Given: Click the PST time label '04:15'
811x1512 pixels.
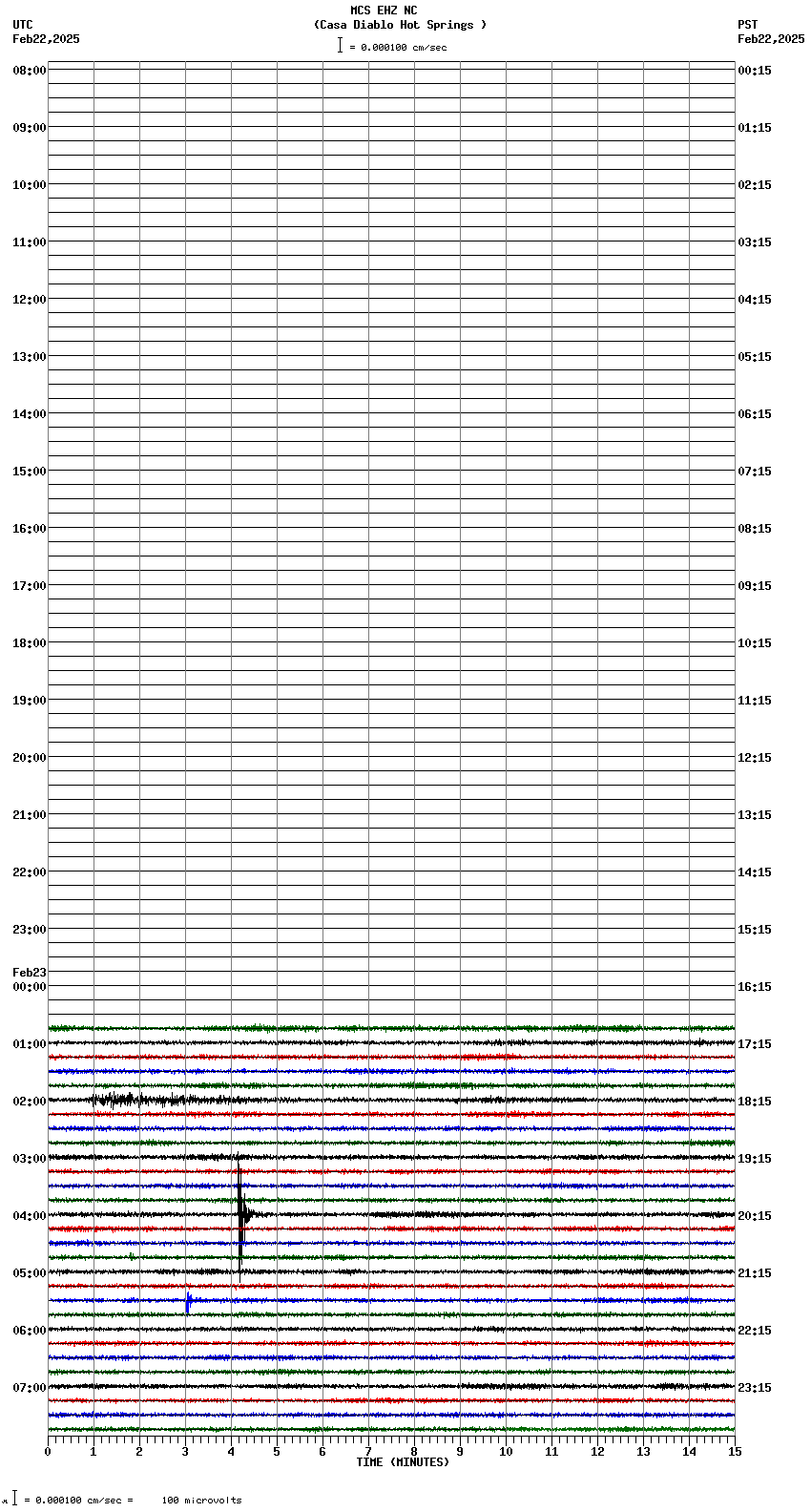Looking at the screenshot, I should pyautogui.click(x=755, y=300).
